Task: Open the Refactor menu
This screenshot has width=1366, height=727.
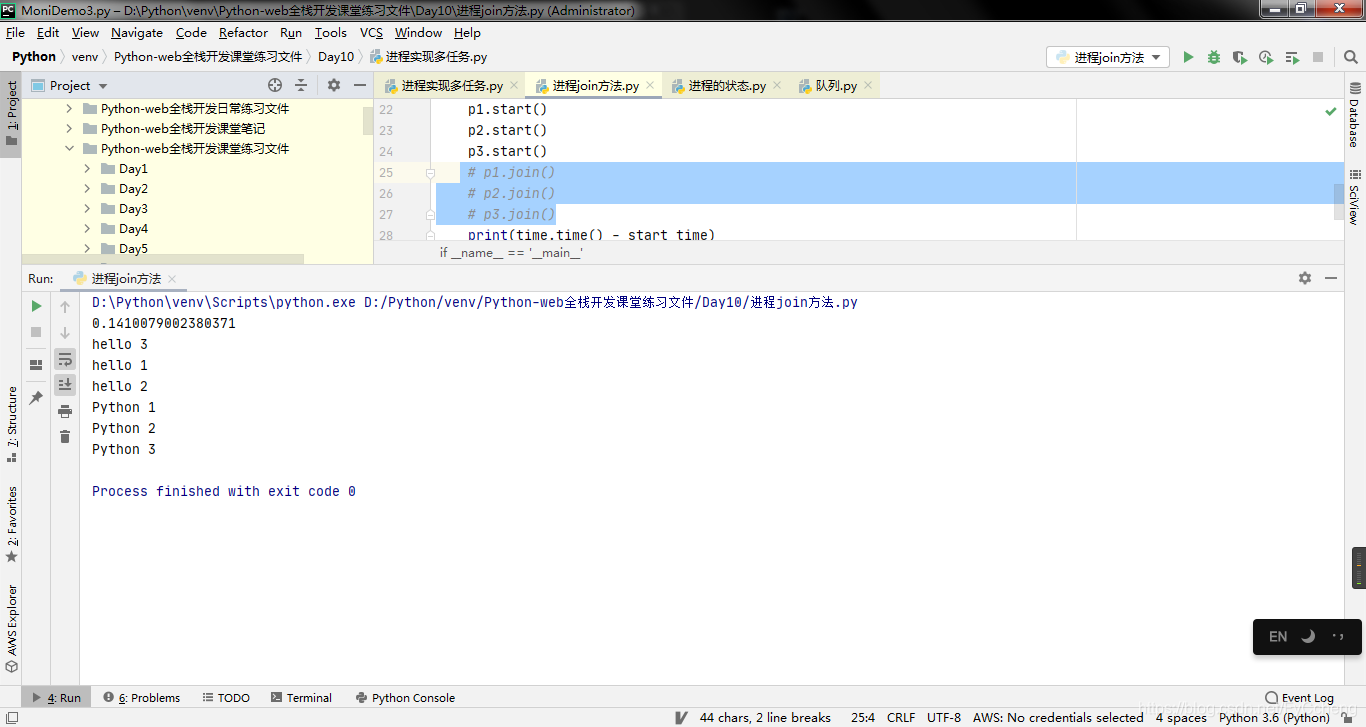Action: click(x=243, y=33)
